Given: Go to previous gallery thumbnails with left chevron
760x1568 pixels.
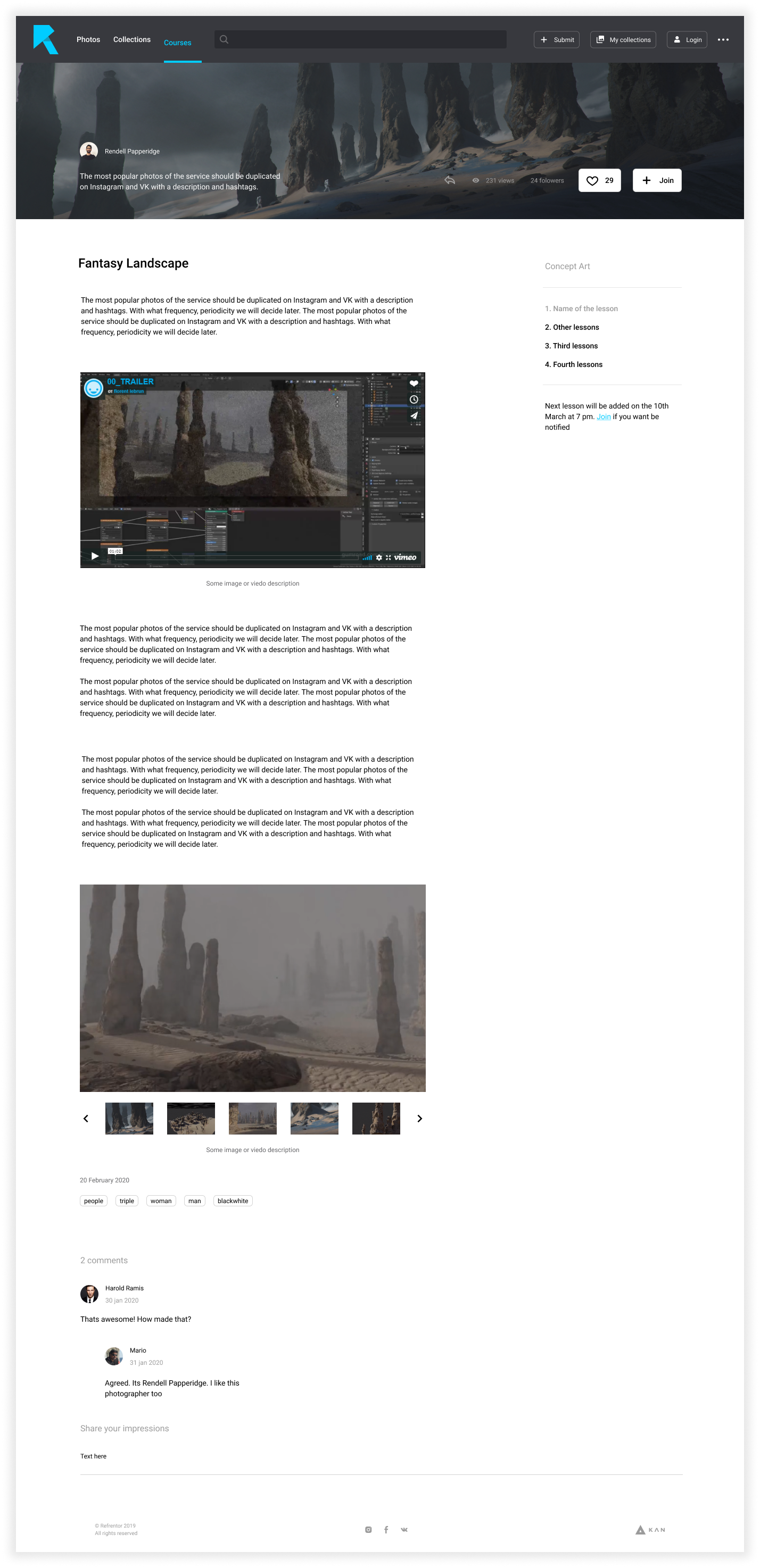Looking at the screenshot, I should (86, 1118).
